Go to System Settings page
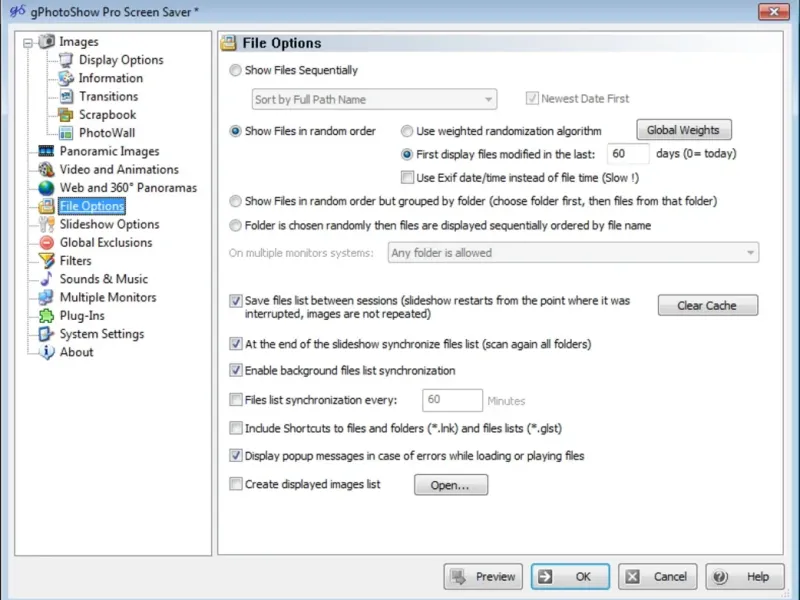Viewport: 800px width, 600px height. tap(102, 334)
